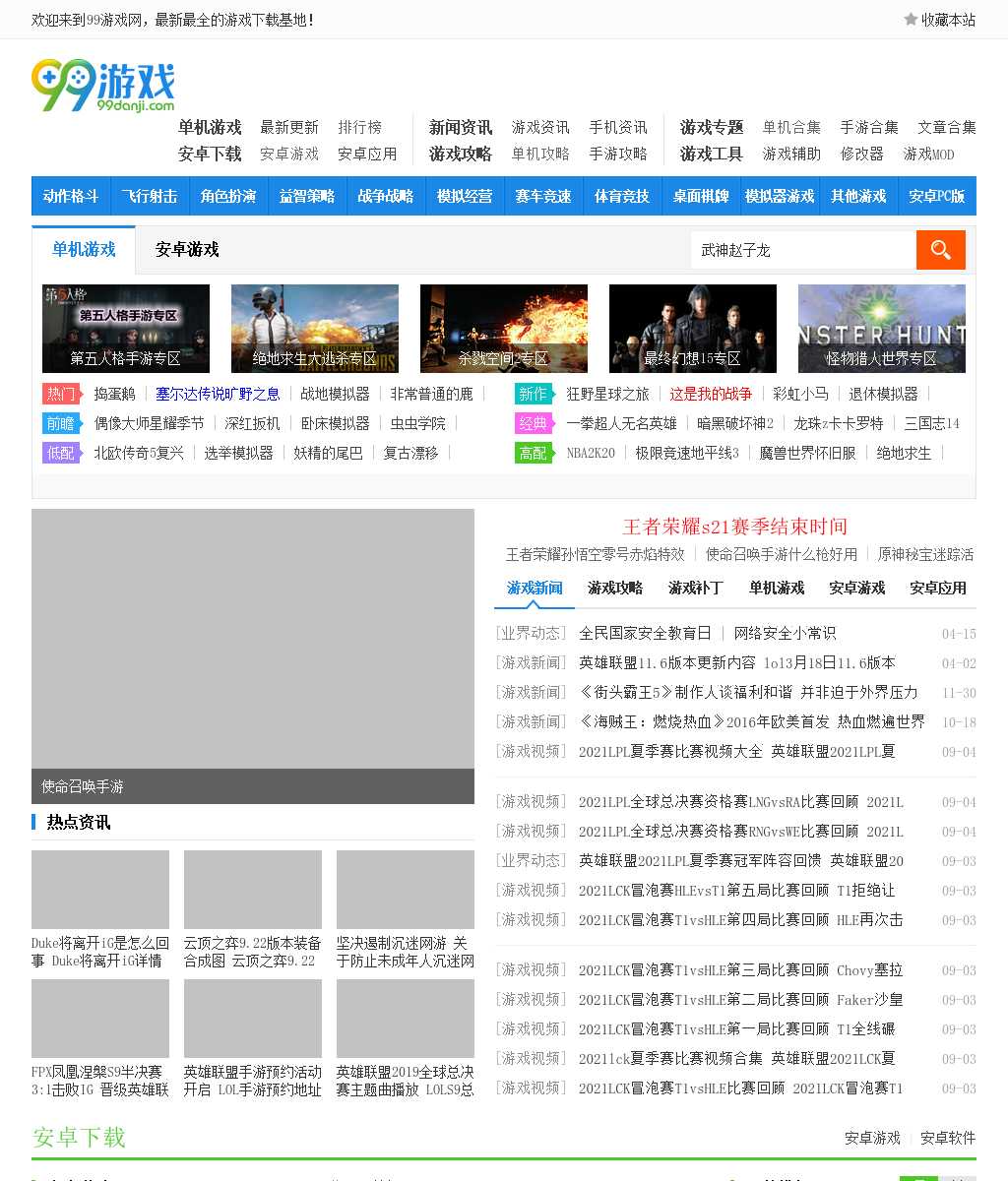Open the 杀戮空间2专区 thumbnail
The height and width of the screenshot is (1181, 1008).
[x=504, y=329]
